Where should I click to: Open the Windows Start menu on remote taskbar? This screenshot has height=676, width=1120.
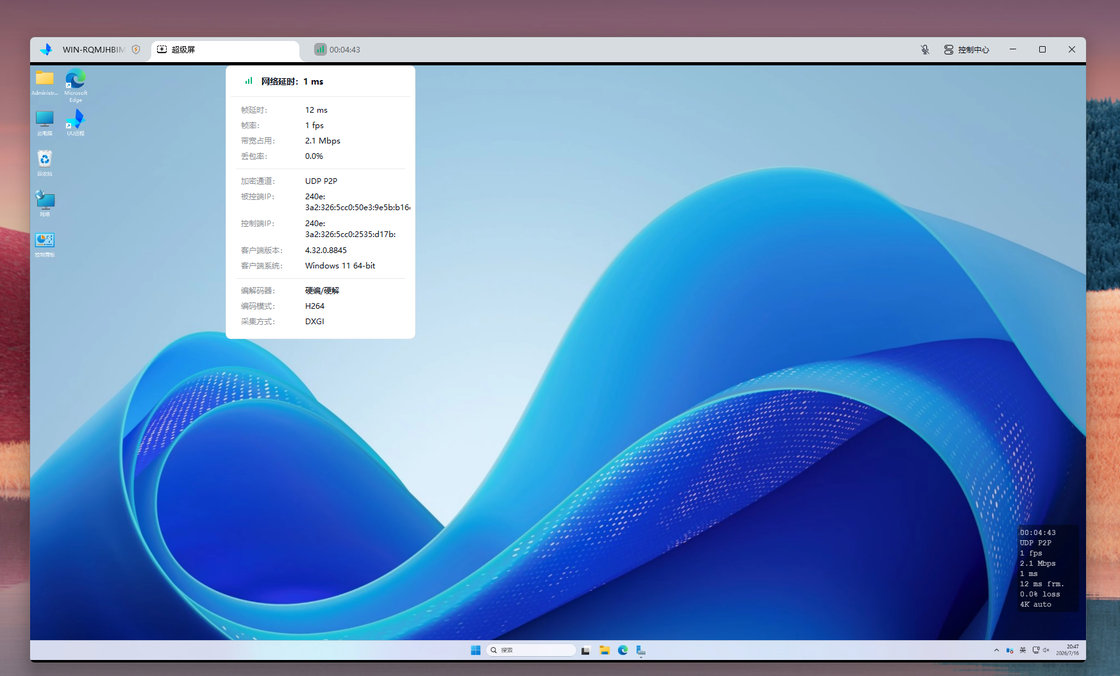(476, 650)
